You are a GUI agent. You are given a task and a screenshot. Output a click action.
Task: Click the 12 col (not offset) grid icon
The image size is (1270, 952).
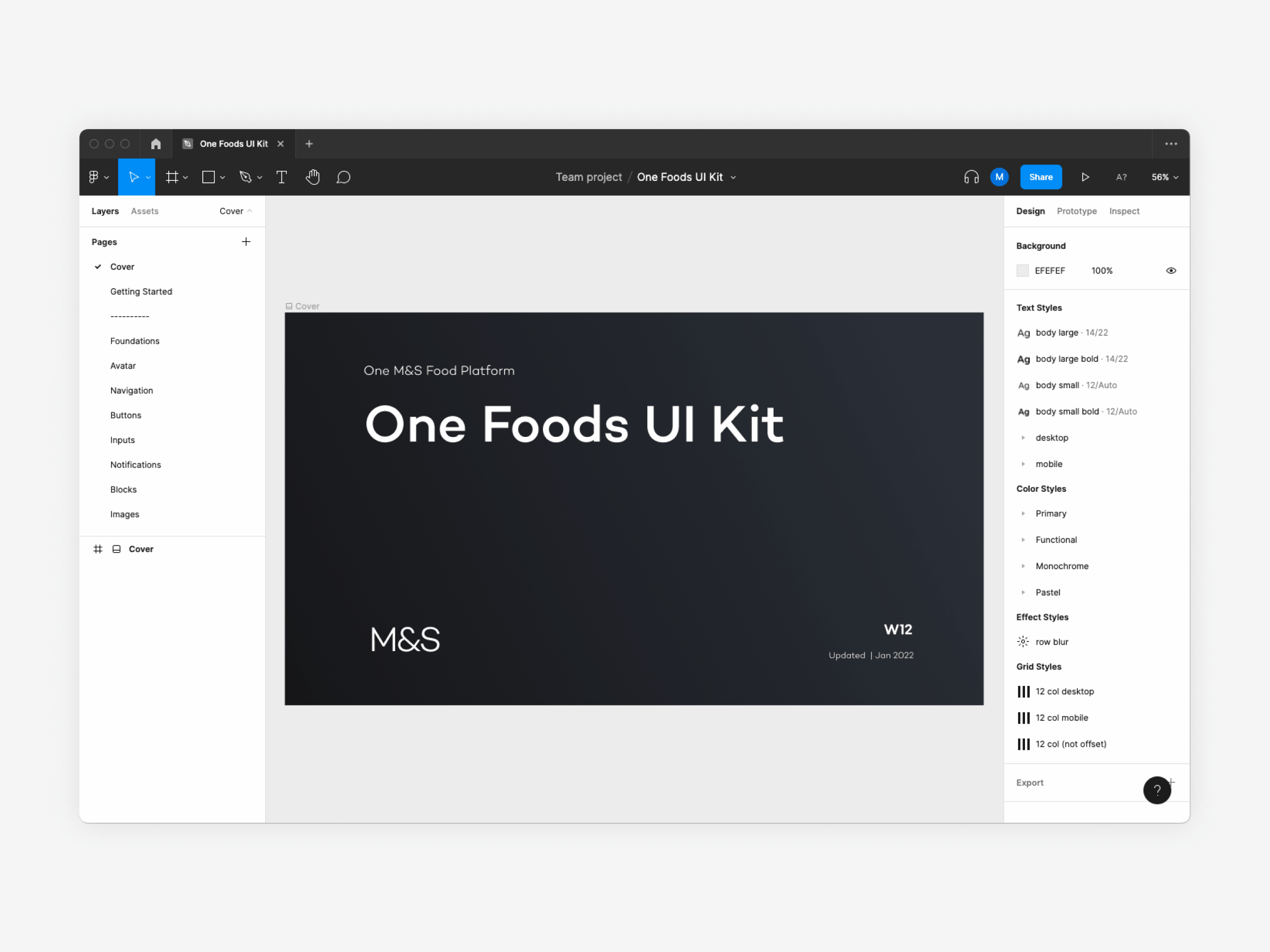[x=1023, y=744]
